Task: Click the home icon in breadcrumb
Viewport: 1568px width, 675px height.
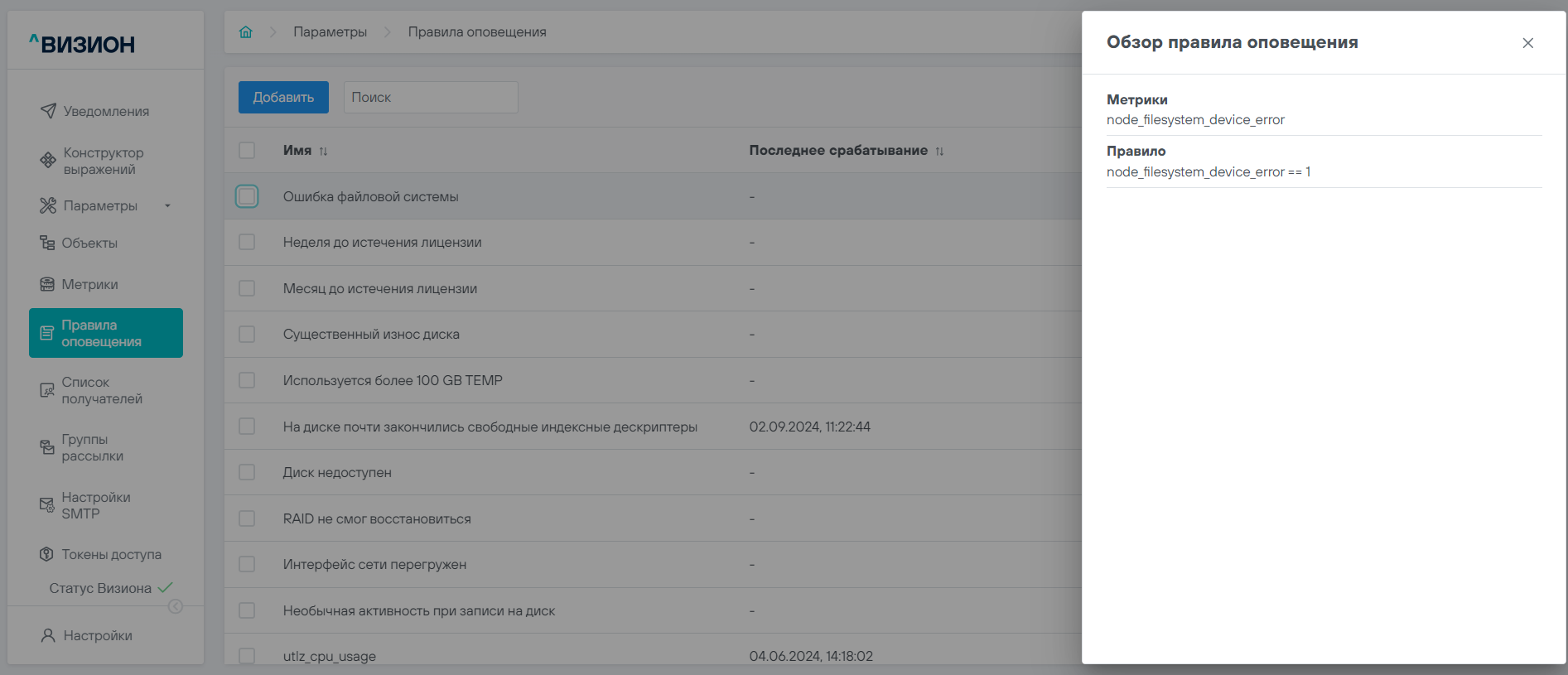Action: [x=245, y=32]
